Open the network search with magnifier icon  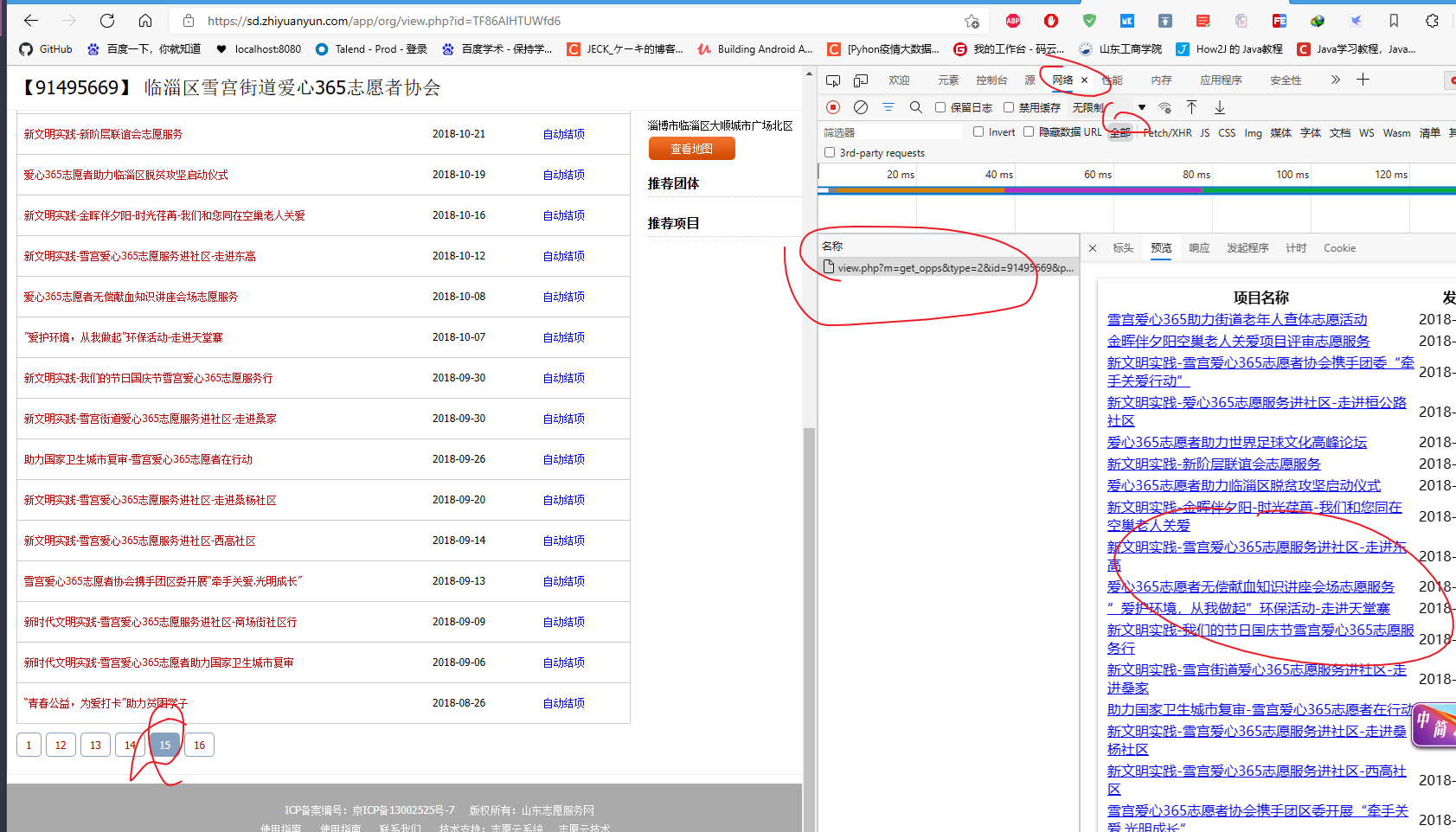915,107
